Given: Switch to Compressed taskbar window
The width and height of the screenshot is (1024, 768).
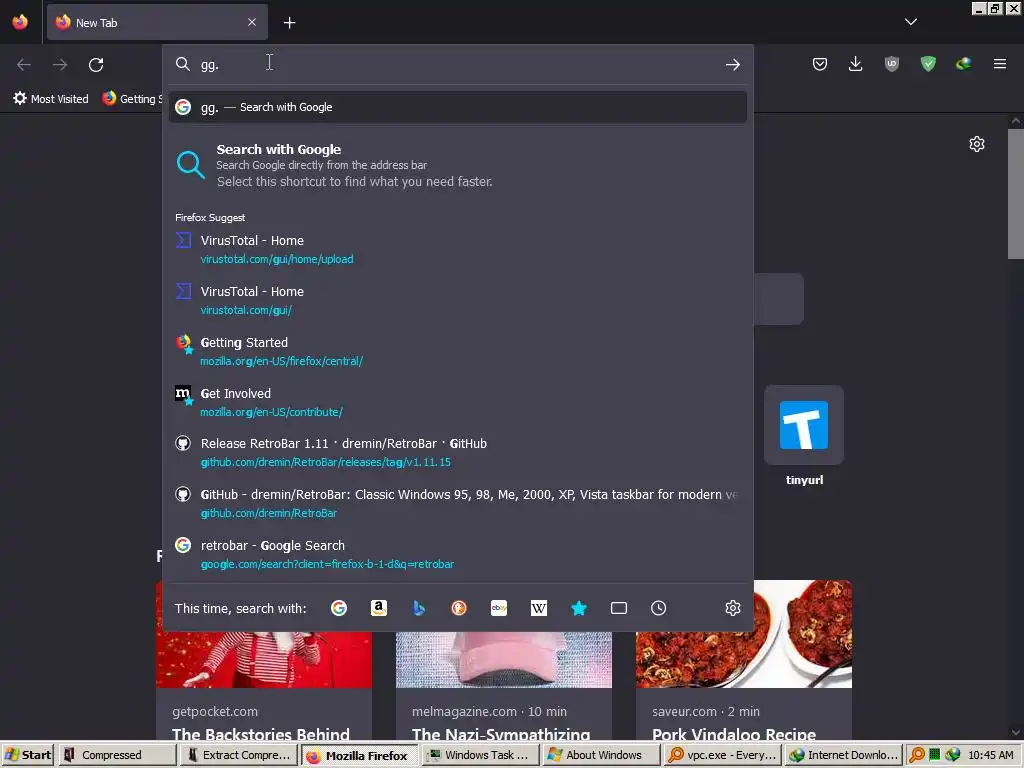Looking at the screenshot, I should pos(118,755).
